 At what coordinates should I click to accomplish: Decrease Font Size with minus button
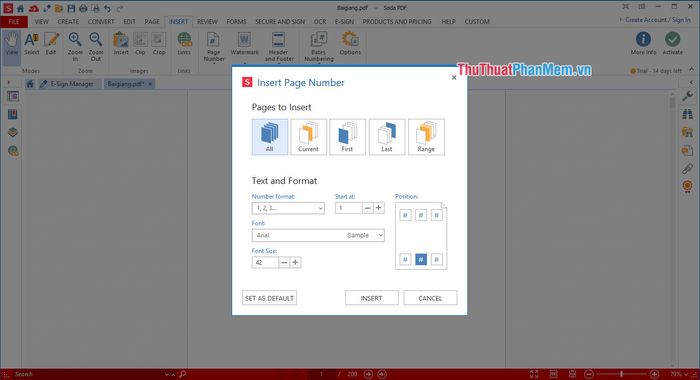point(284,263)
